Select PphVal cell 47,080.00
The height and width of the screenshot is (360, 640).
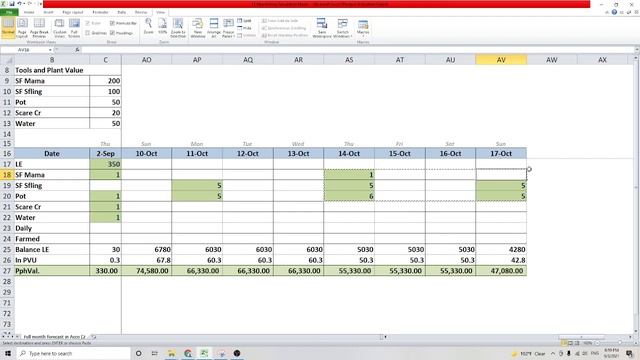(501, 271)
